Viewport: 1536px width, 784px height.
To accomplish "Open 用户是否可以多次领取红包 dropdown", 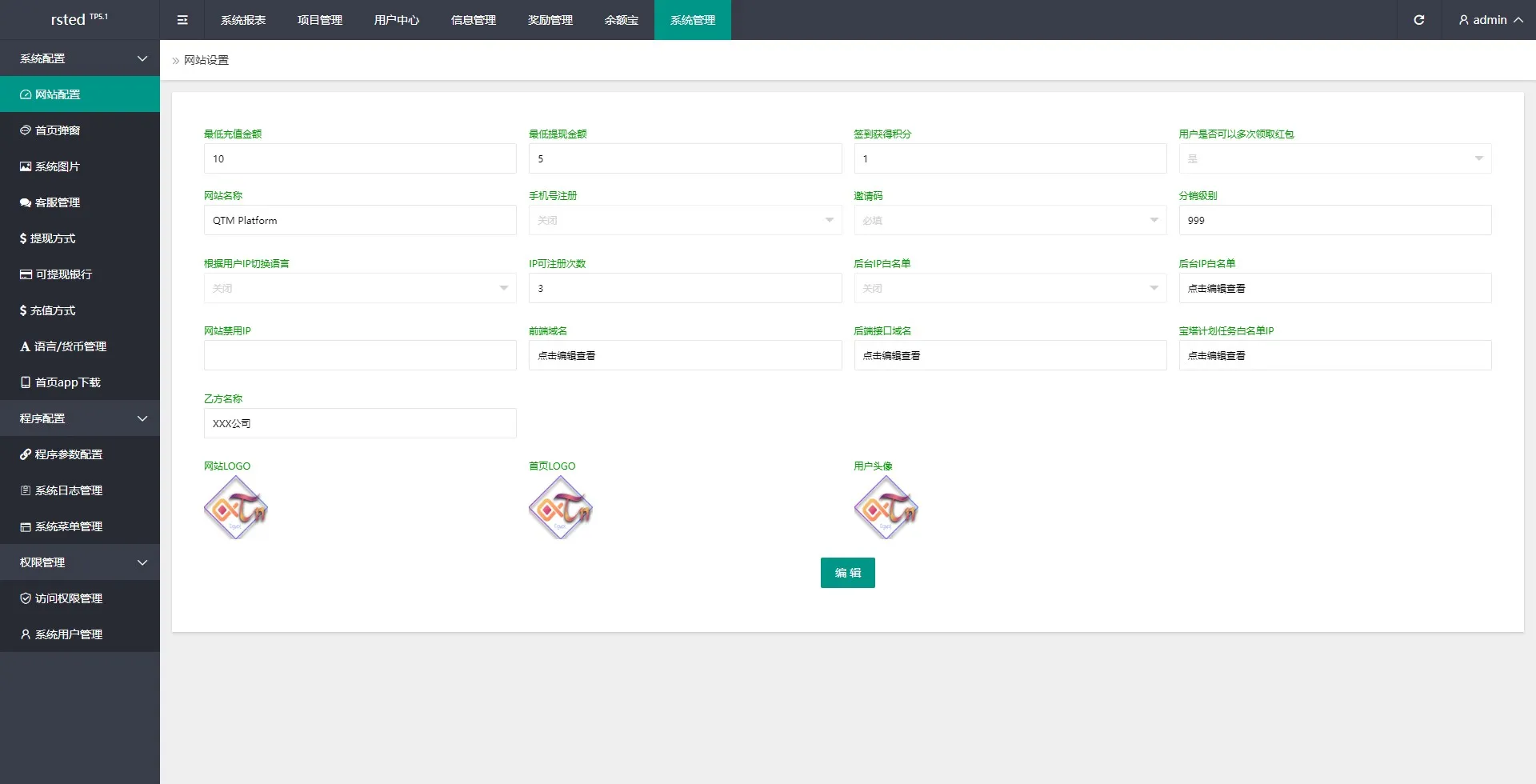I will click(x=1334, y=158).
